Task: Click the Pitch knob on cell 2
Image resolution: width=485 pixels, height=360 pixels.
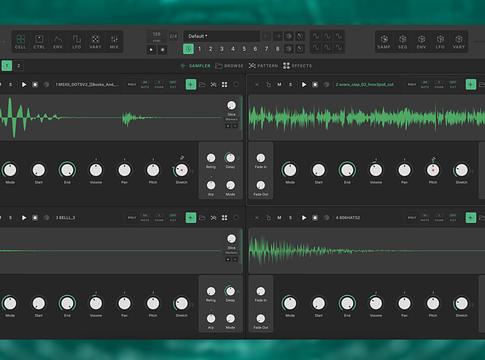Action: (433, 170)
